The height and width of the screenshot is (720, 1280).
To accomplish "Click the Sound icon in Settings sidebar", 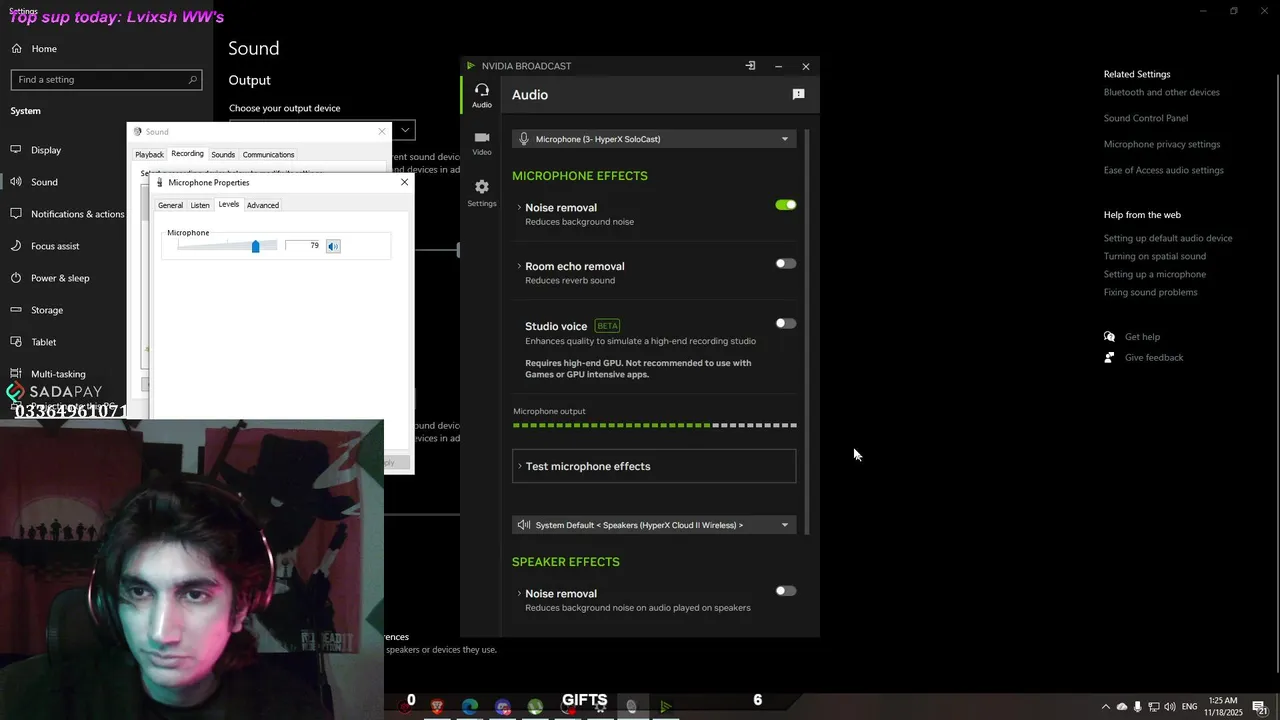I will point(16,182).
